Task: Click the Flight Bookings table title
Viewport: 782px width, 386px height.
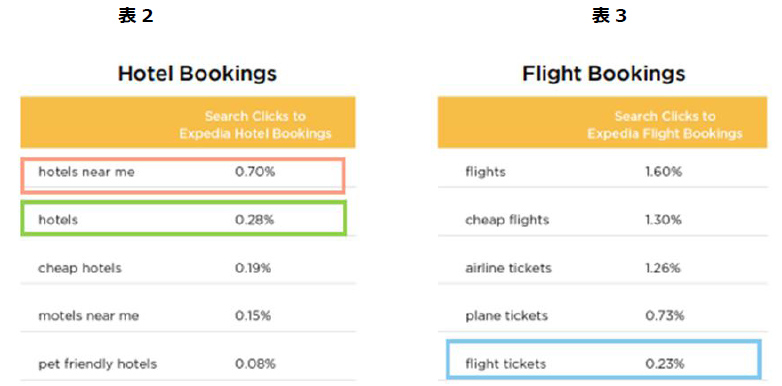Action: coord(603,74)
